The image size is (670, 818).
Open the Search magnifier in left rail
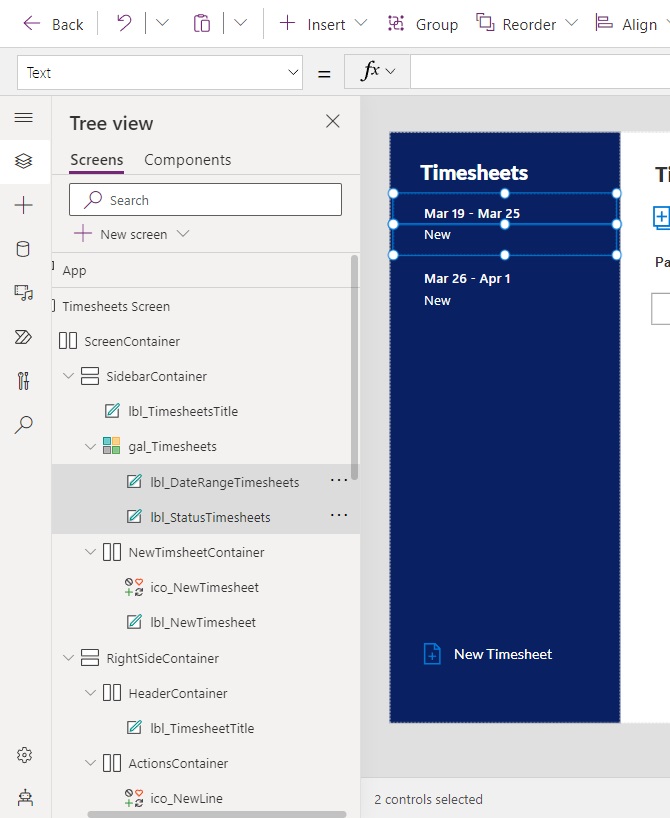tap(24, 425)
